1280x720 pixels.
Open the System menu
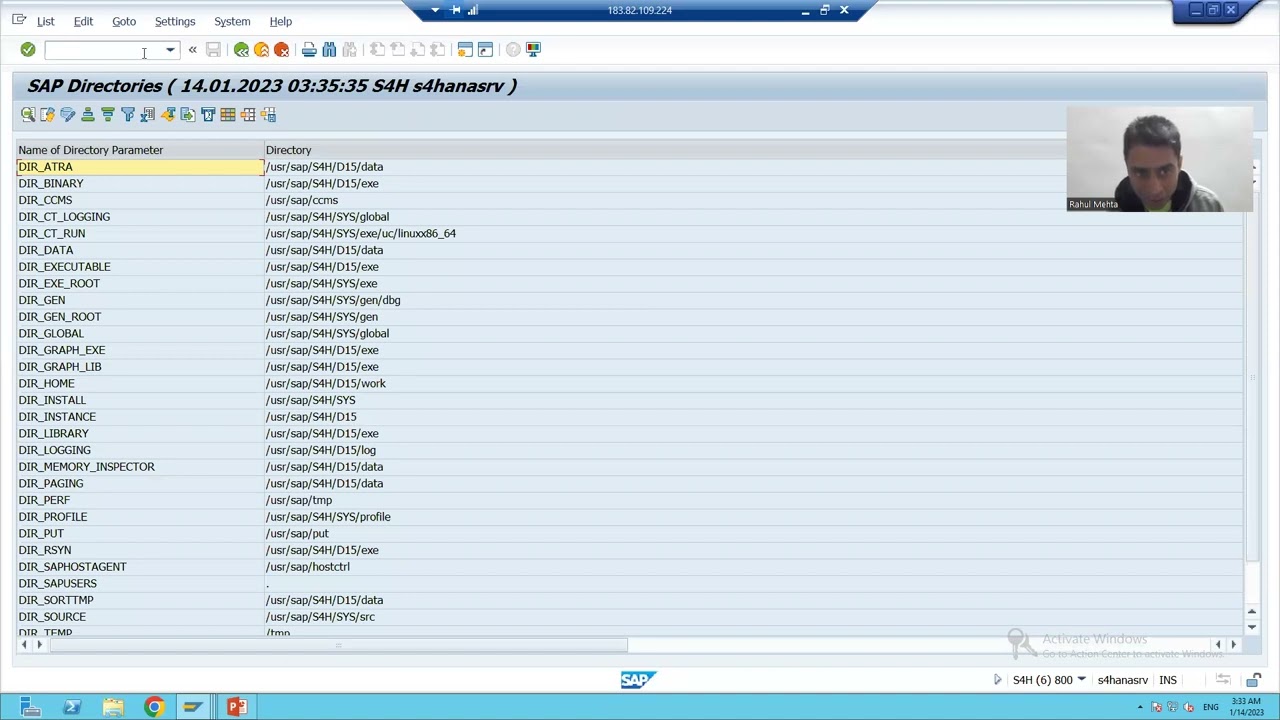(x=232, y=21)
